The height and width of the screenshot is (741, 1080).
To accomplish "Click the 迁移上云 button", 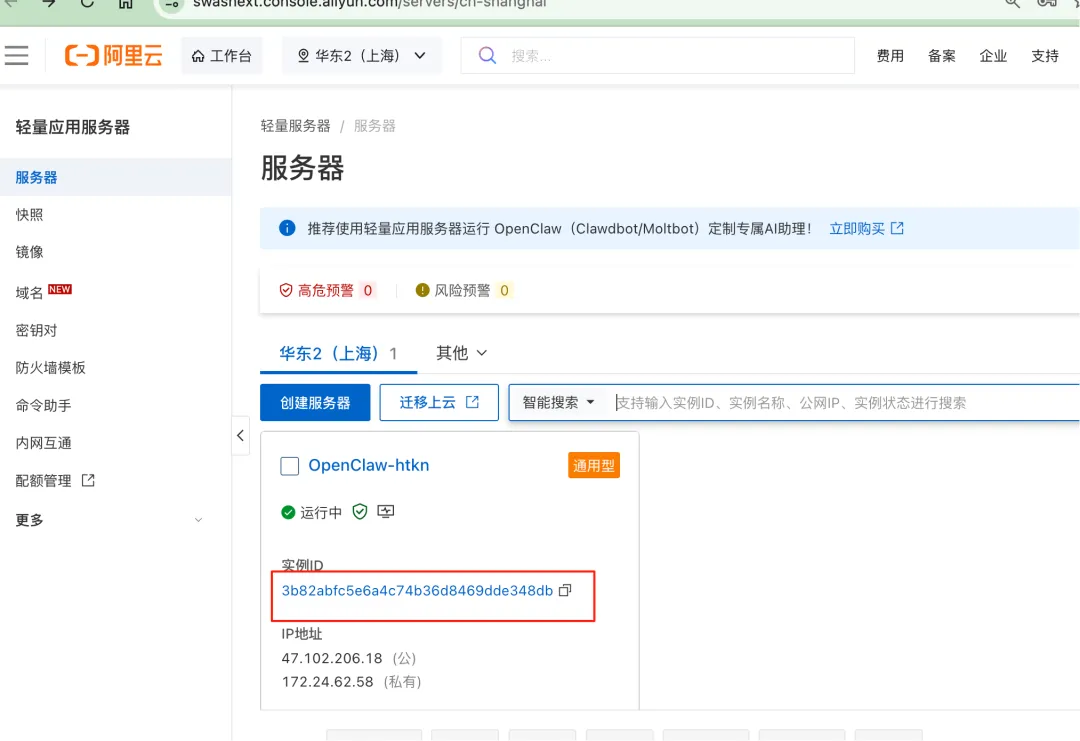I will [439, 402].
